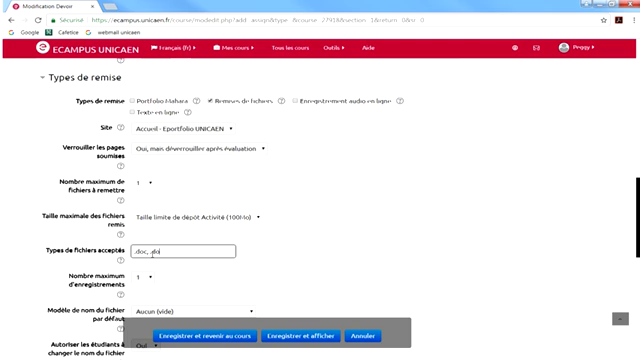Open help for Verrouiller les pages soumises

(120, 166)
